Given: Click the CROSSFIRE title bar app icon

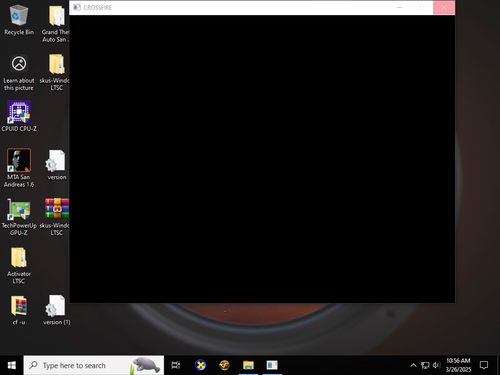Looking at the screenshot, I should 77,7.
